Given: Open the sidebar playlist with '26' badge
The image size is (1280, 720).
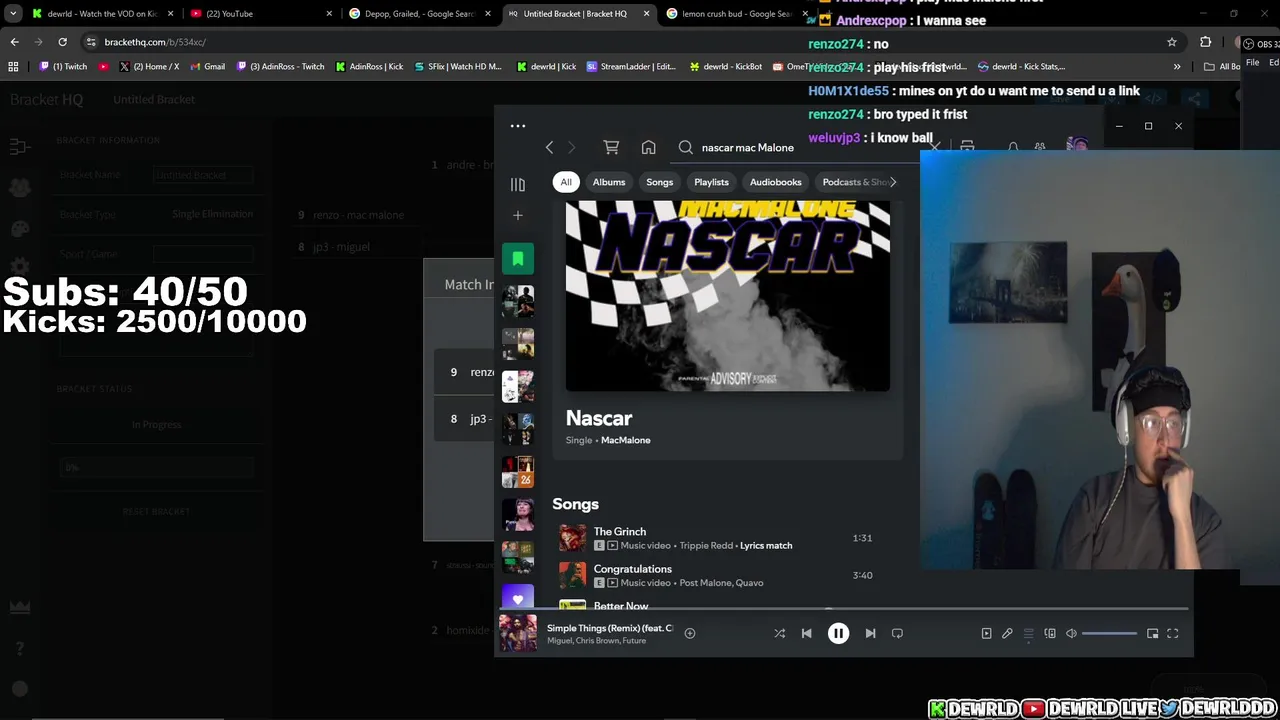Looking at the screenshot, I should tap(517, 472).
